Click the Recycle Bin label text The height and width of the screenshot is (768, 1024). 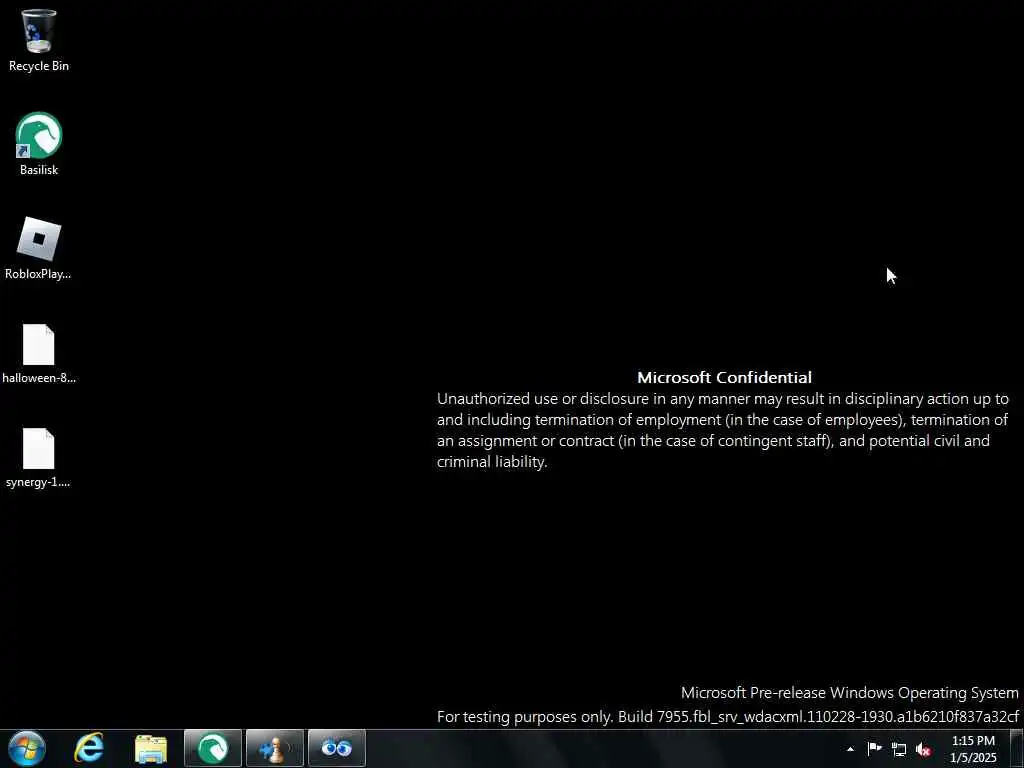39,66
